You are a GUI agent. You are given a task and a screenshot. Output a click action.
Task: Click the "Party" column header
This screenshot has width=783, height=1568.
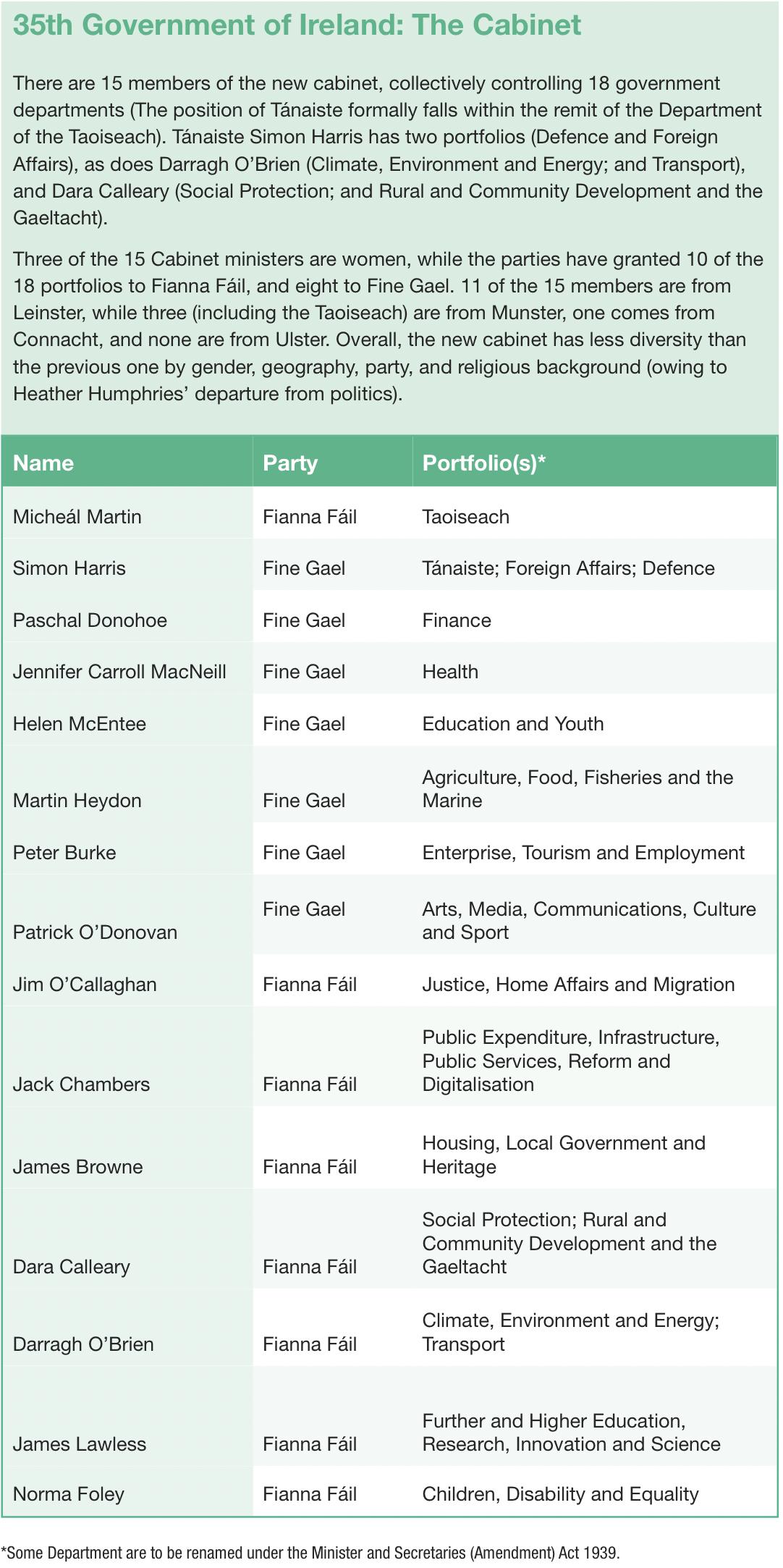click(x=290, y=463)
